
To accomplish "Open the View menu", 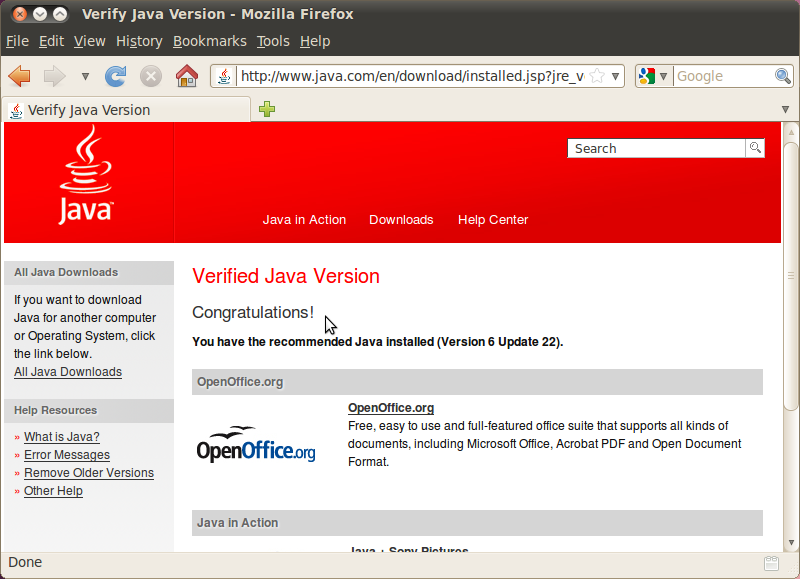I will pos(90,41).
